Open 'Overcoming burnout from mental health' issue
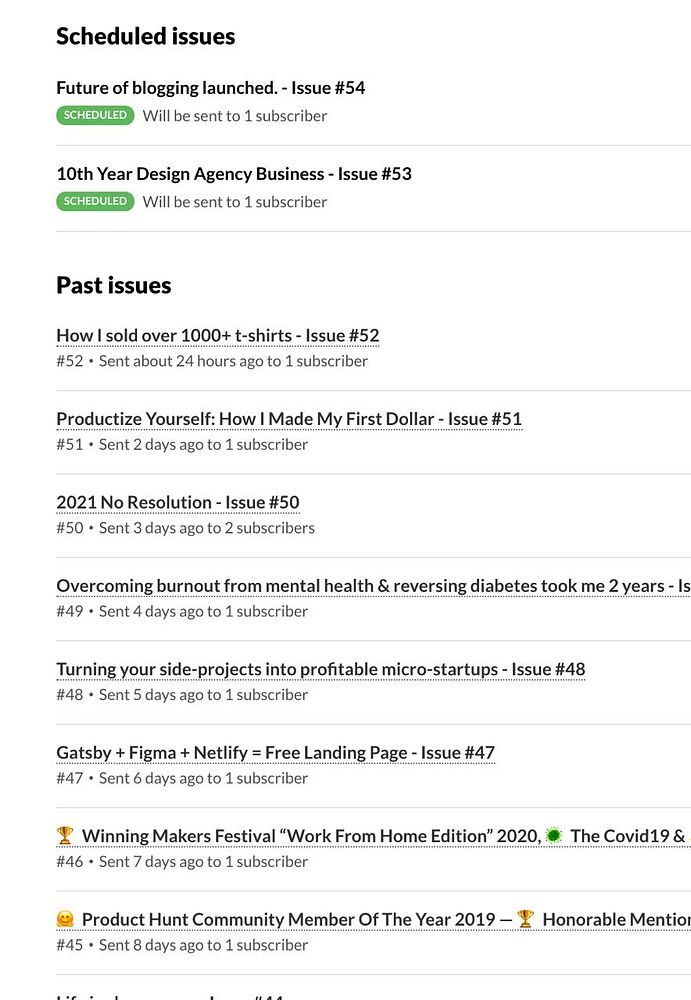691x1000 pixels. coord(373,586)
